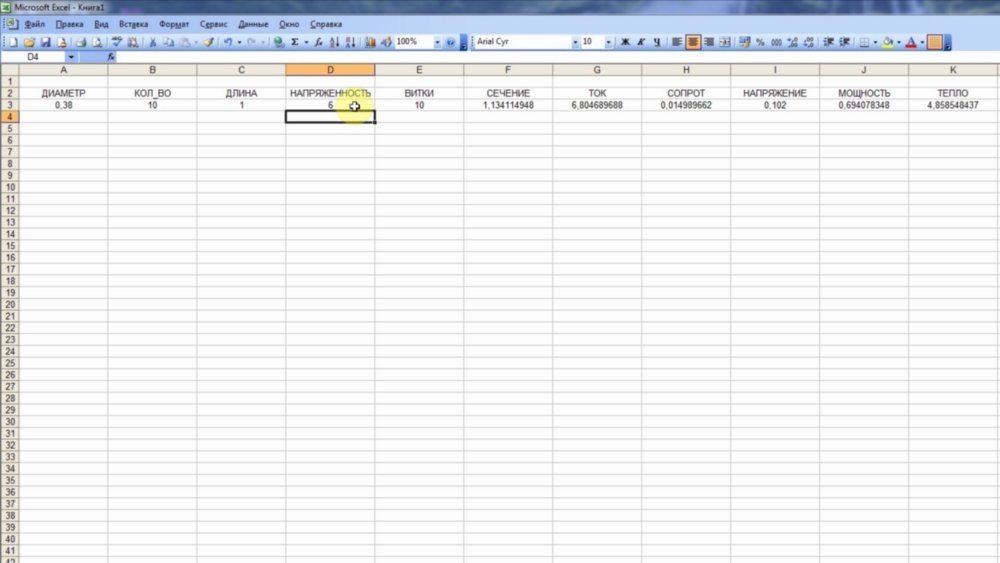Align cell text left
This screenshot has width=1000, height=563.
677,42
